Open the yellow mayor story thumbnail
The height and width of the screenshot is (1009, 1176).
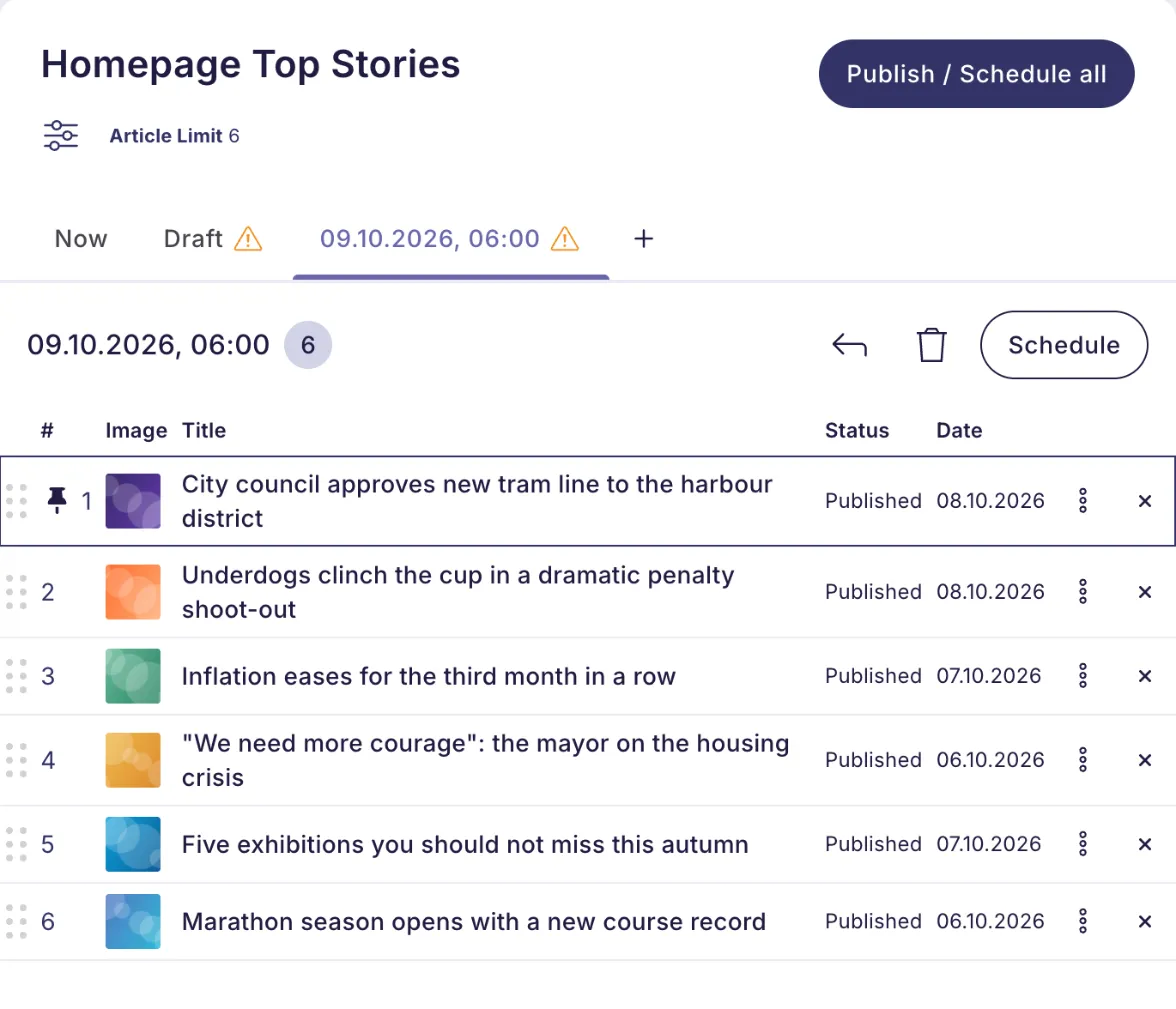133,760
